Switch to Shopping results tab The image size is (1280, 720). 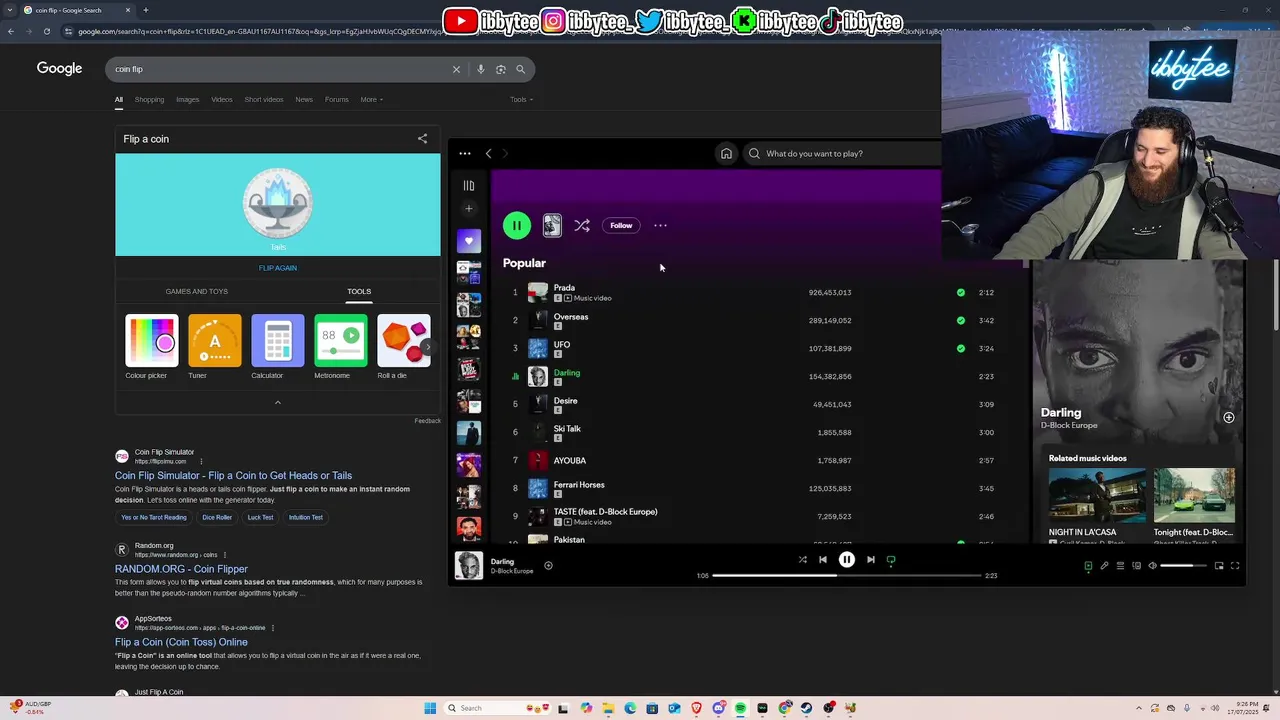(x=149, y=99)
